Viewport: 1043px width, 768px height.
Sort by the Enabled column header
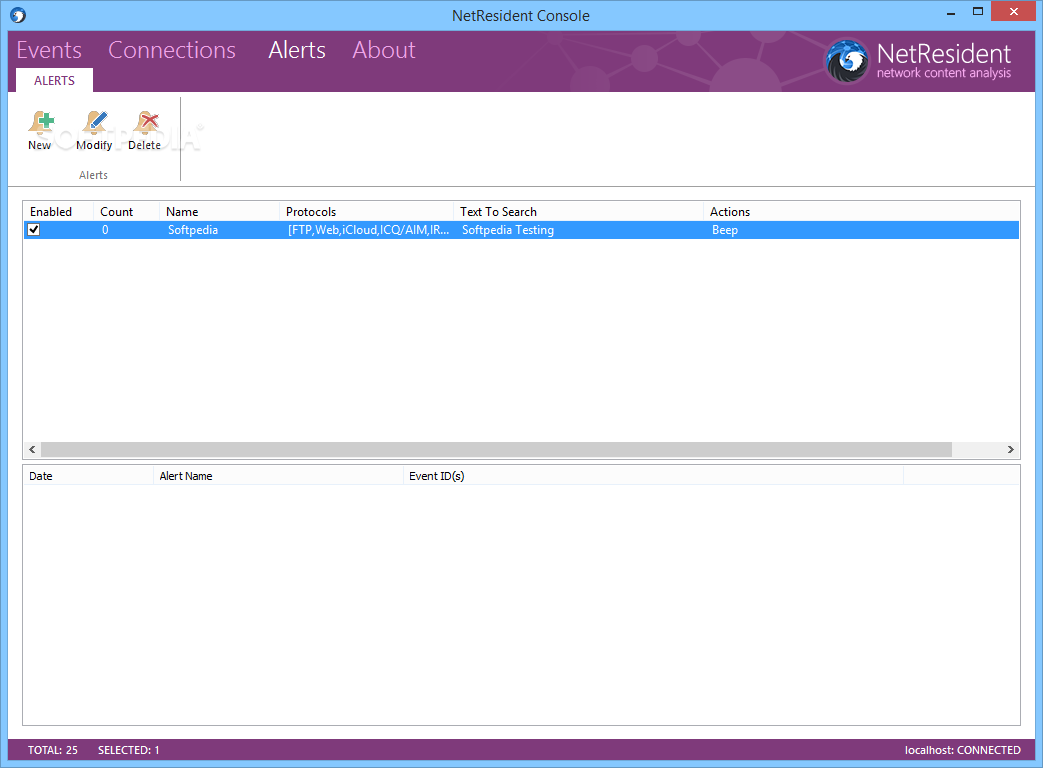click(x=59, y=211)
